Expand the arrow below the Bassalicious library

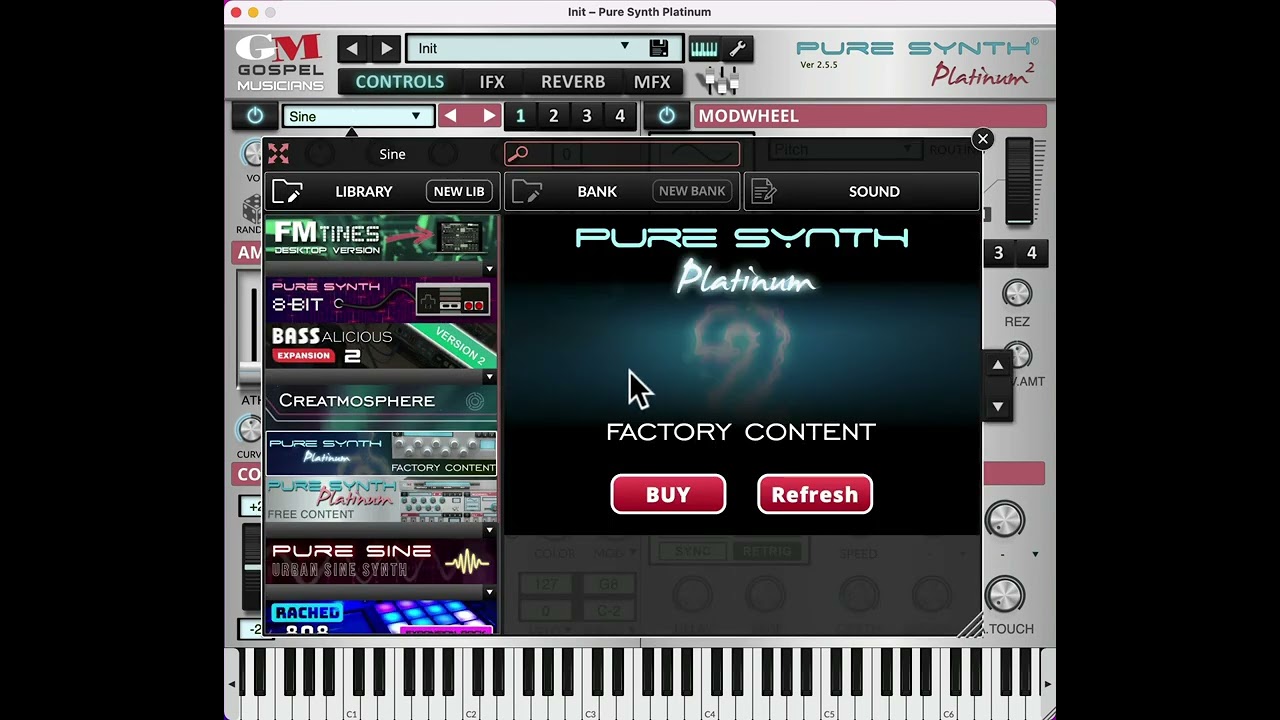(489, 377)
